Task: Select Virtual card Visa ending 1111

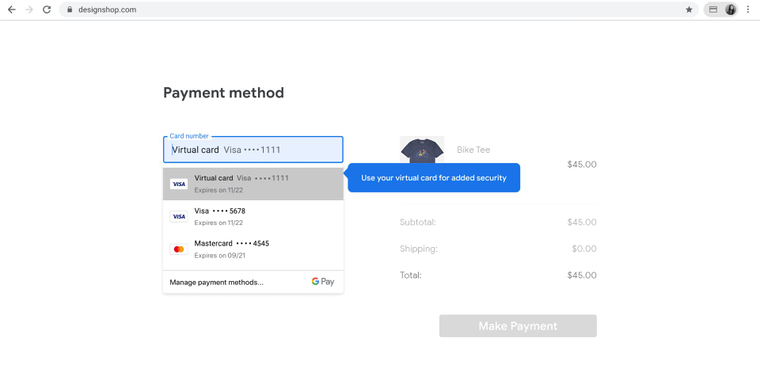Action: (x=253, y=184)
